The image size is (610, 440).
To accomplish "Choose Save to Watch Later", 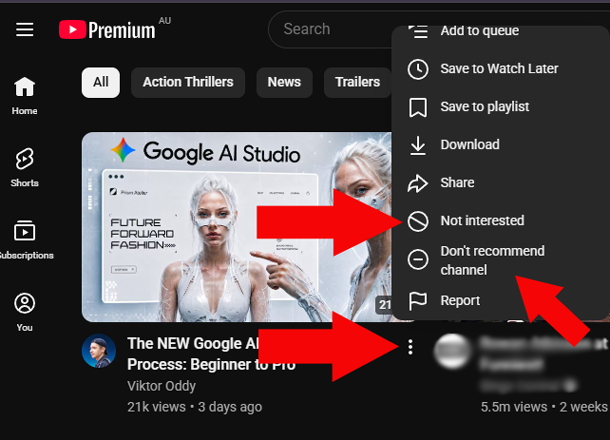I will coord(501,69).
